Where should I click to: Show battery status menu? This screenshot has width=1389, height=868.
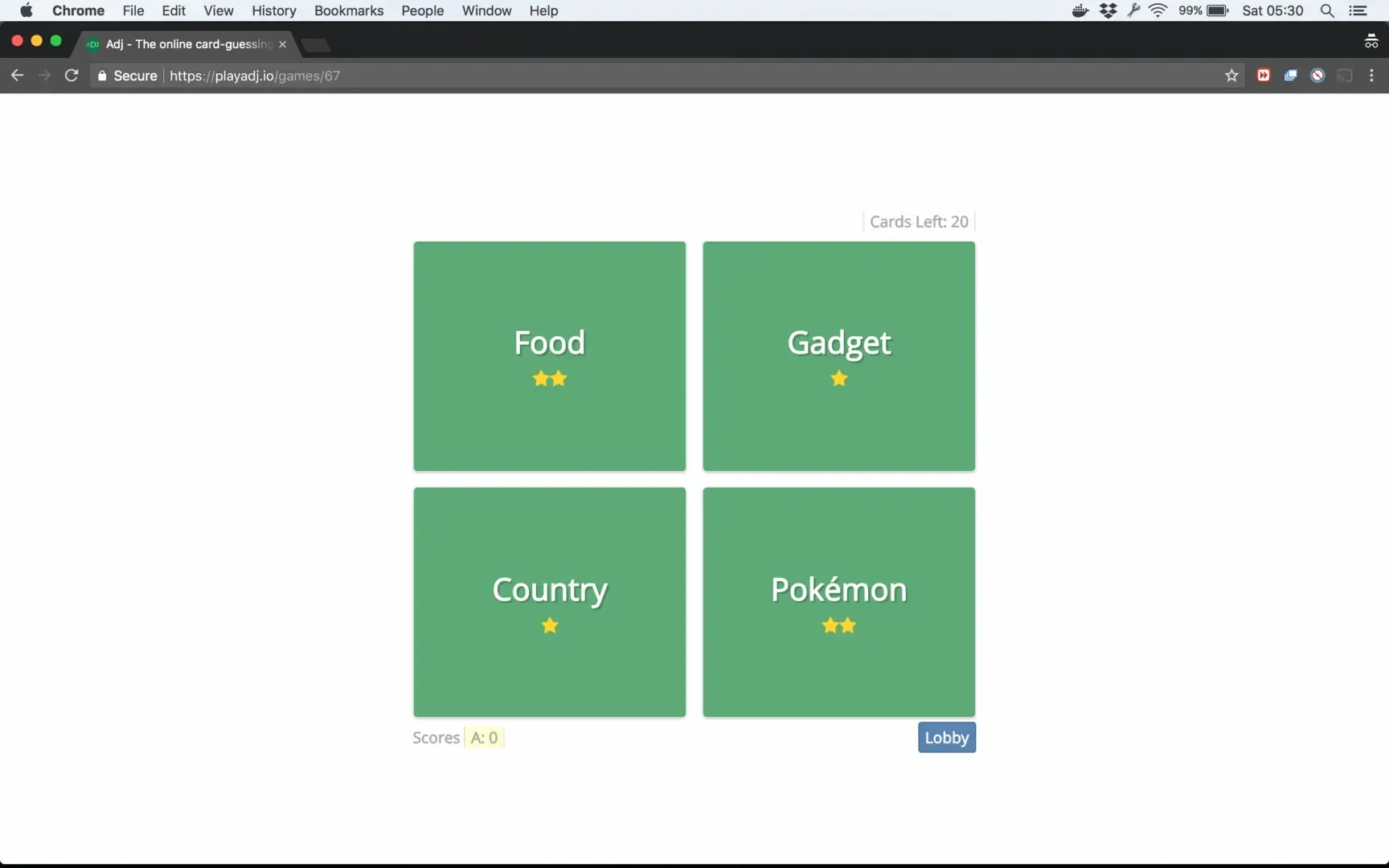coord(1203,10)
